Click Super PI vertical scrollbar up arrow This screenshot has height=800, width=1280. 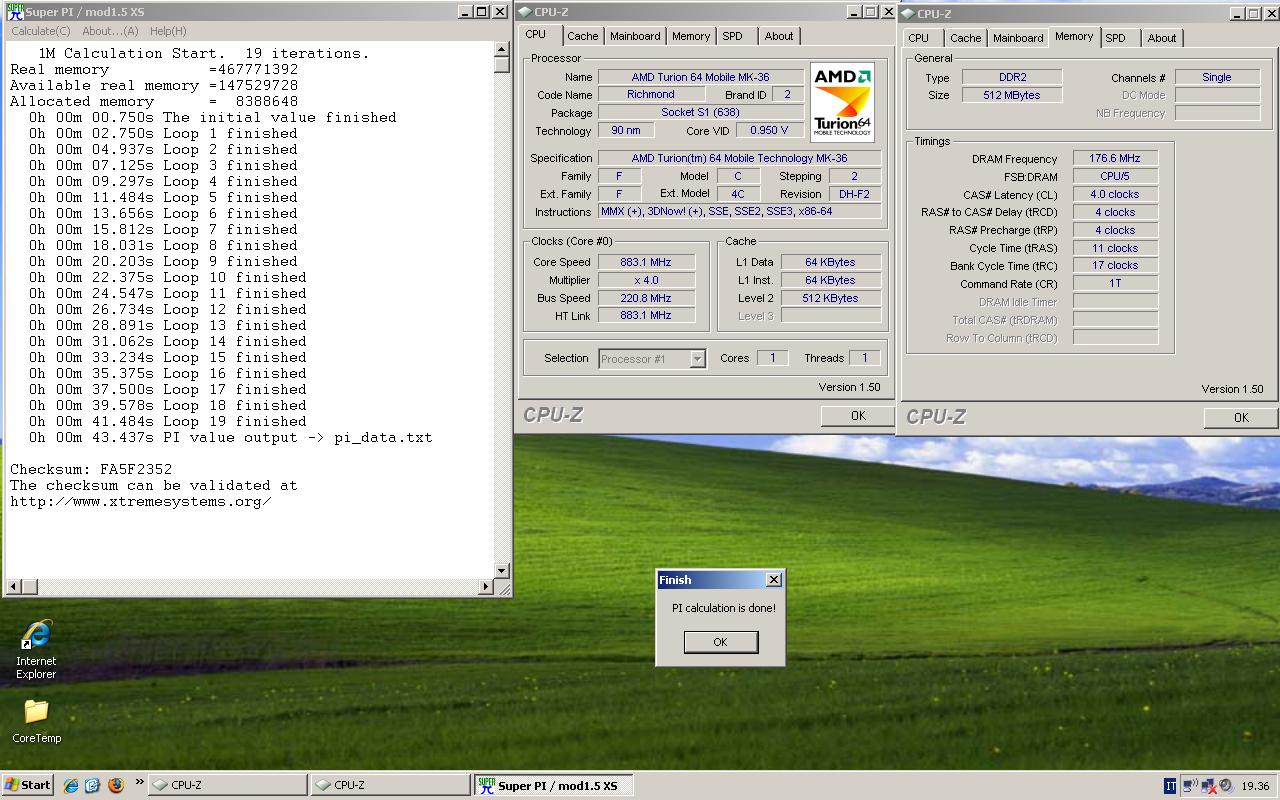pos(502,49)
